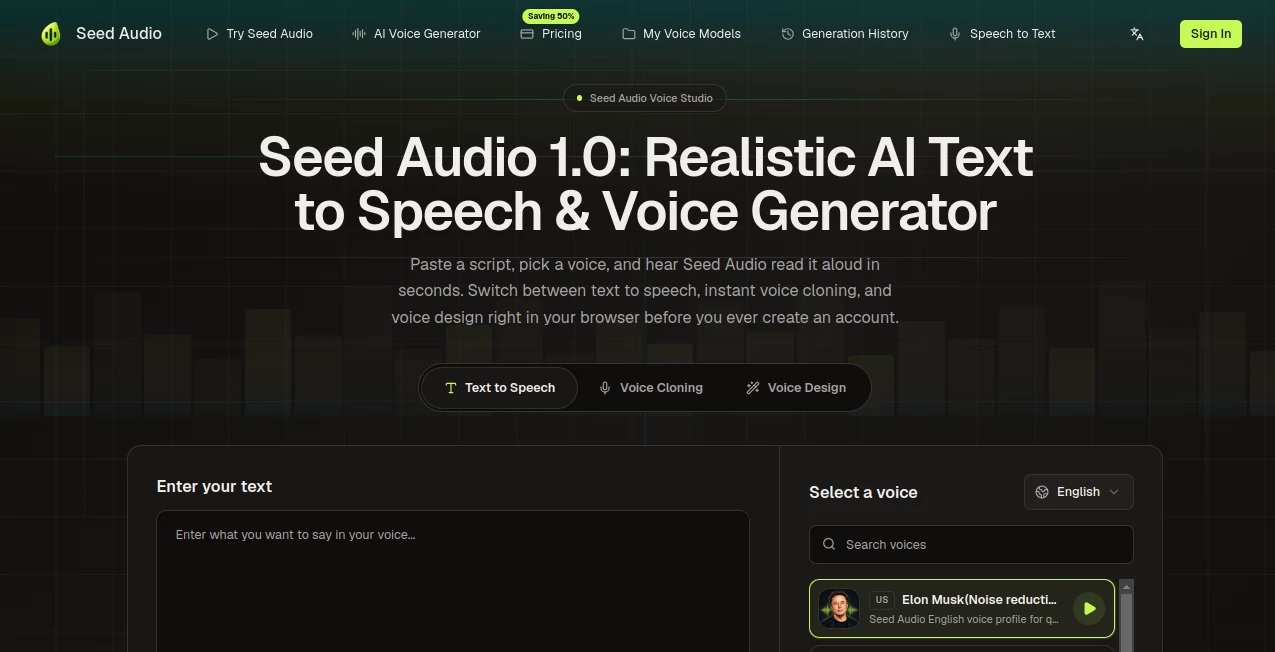Click into the Enter your text box
This screenshot has height=652, width=1275.
453,581
